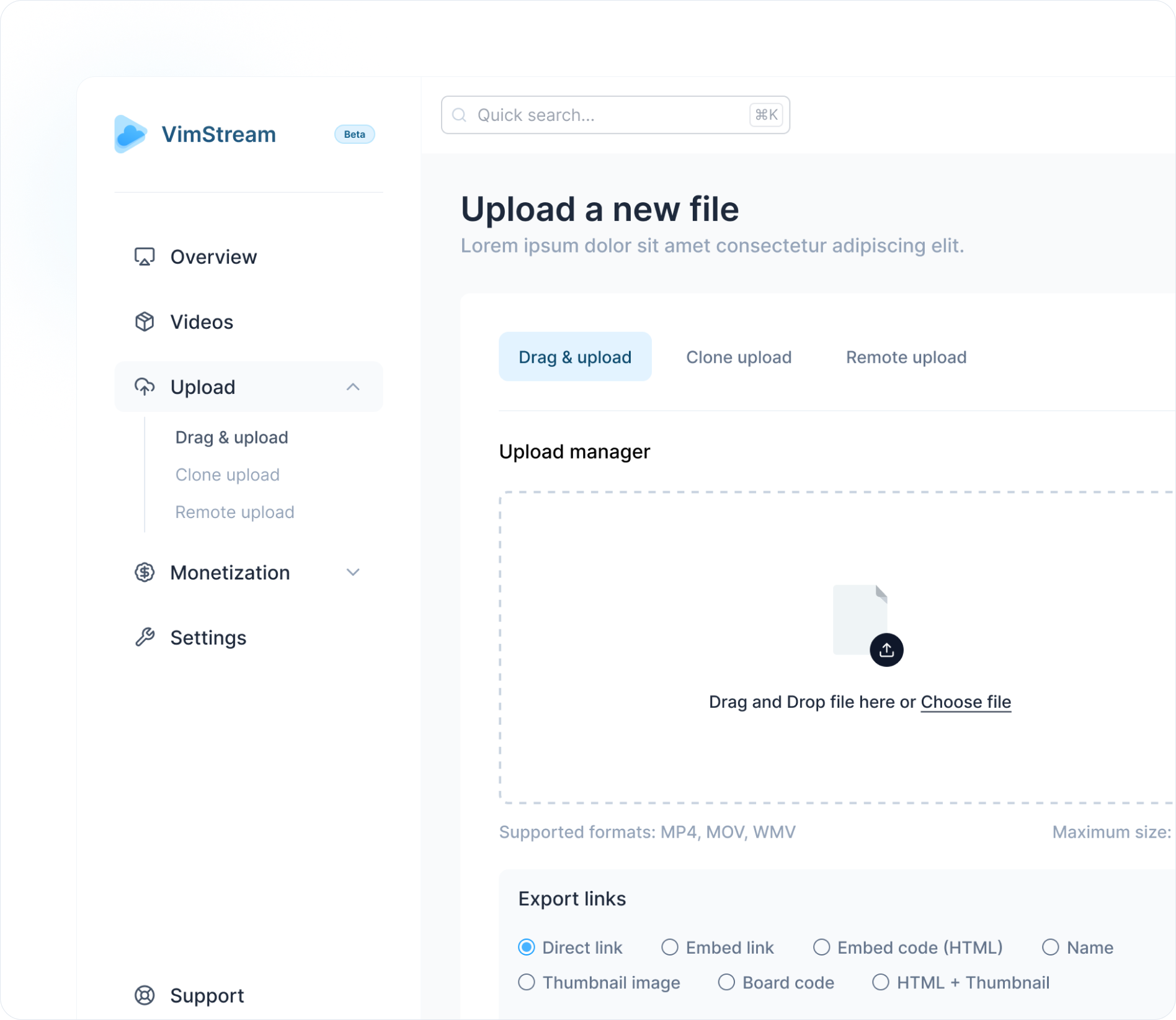Select the Embed link radio option
The height and width of the screenshot is (1020, 1176).
point(670,947)
